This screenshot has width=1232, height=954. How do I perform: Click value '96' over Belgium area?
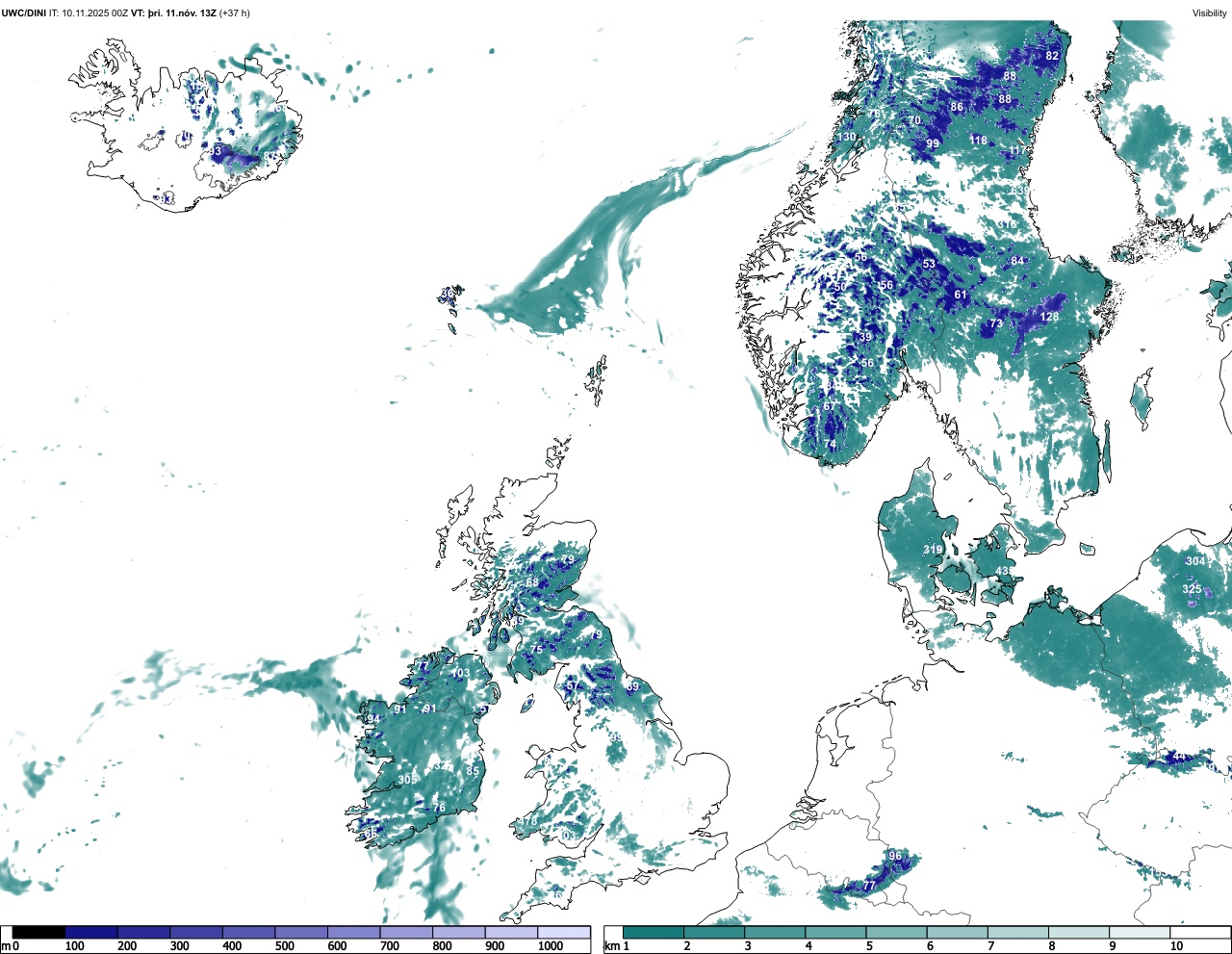coord(895,856)
